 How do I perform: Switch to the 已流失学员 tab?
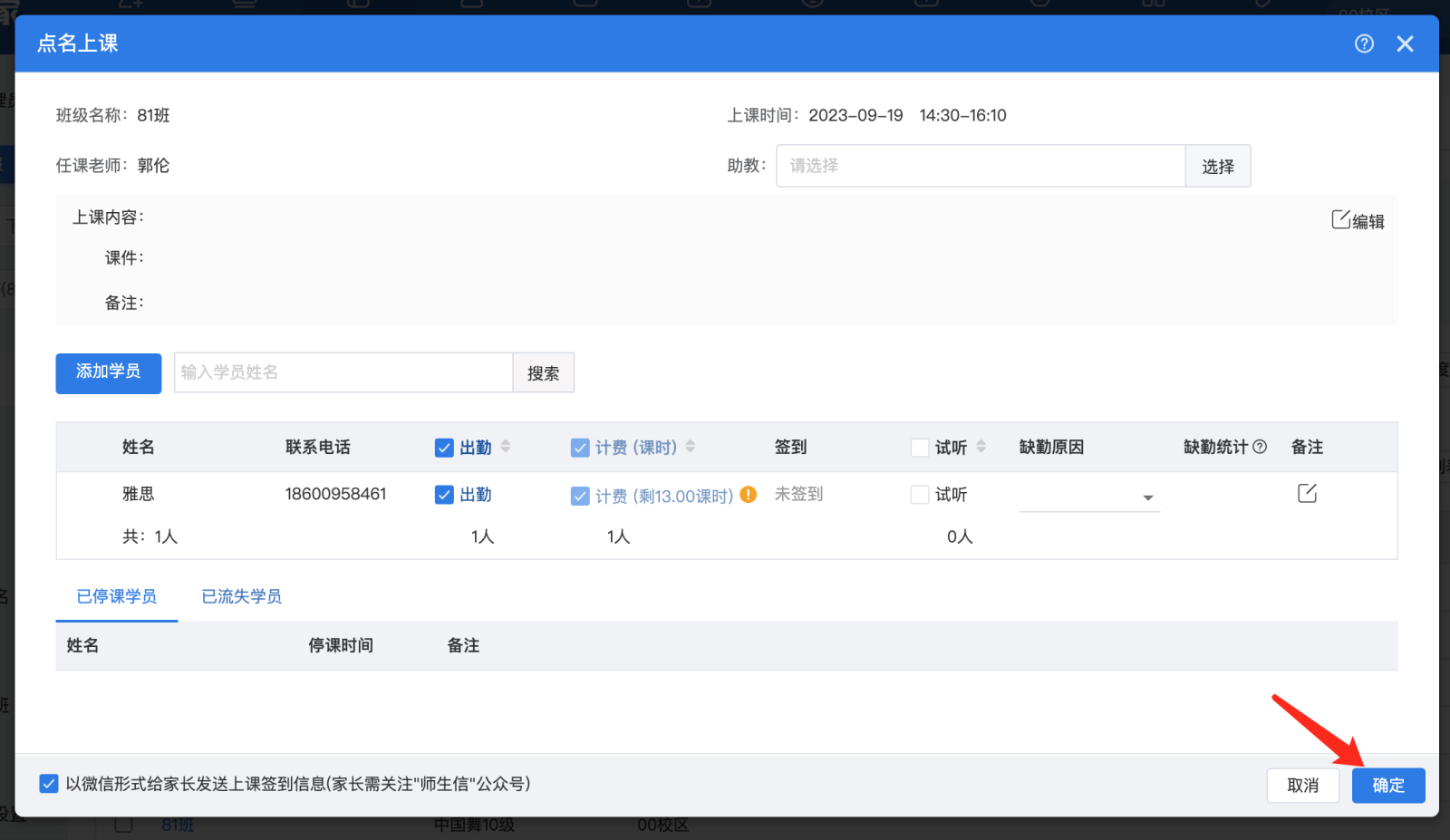click(x=241, y=596)
